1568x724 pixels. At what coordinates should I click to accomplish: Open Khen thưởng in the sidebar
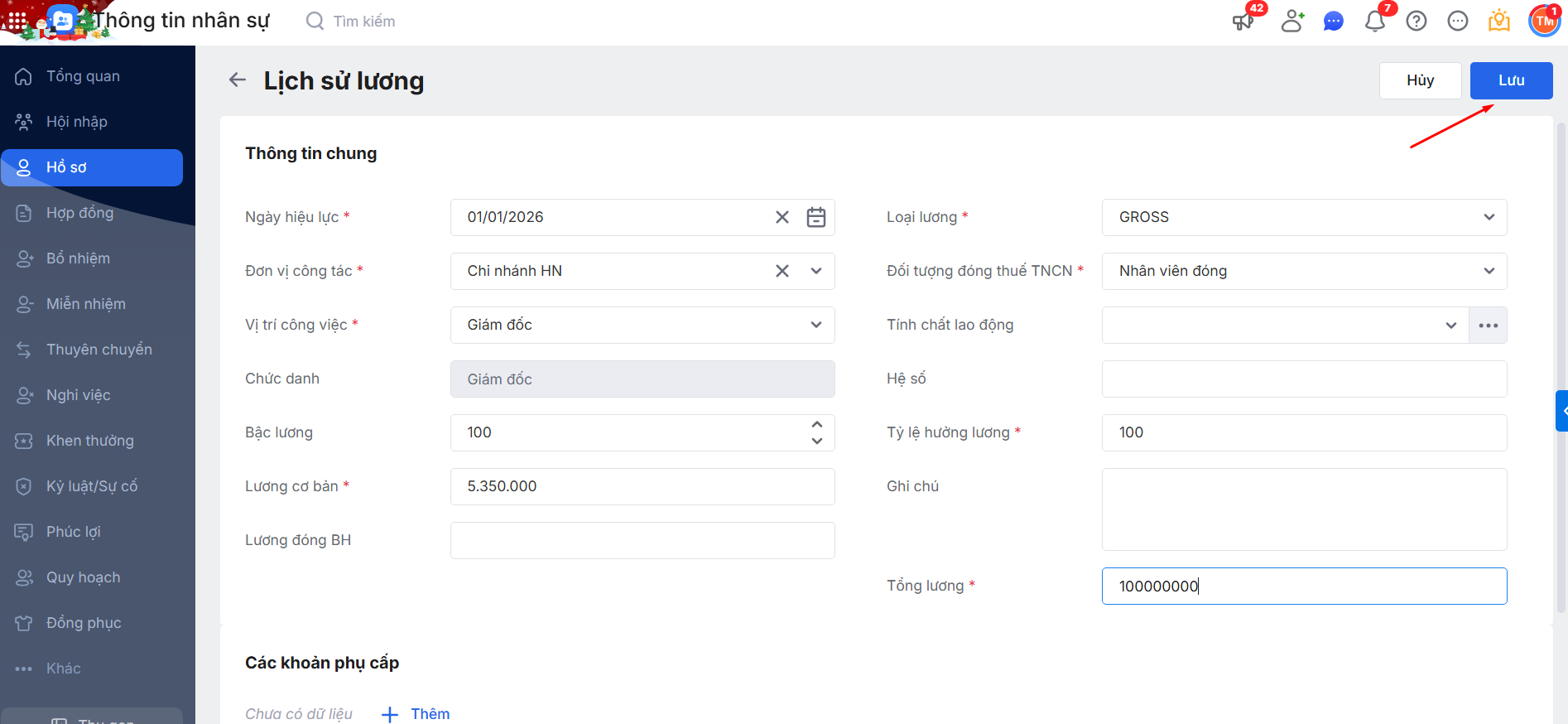[x=89, y=441]
